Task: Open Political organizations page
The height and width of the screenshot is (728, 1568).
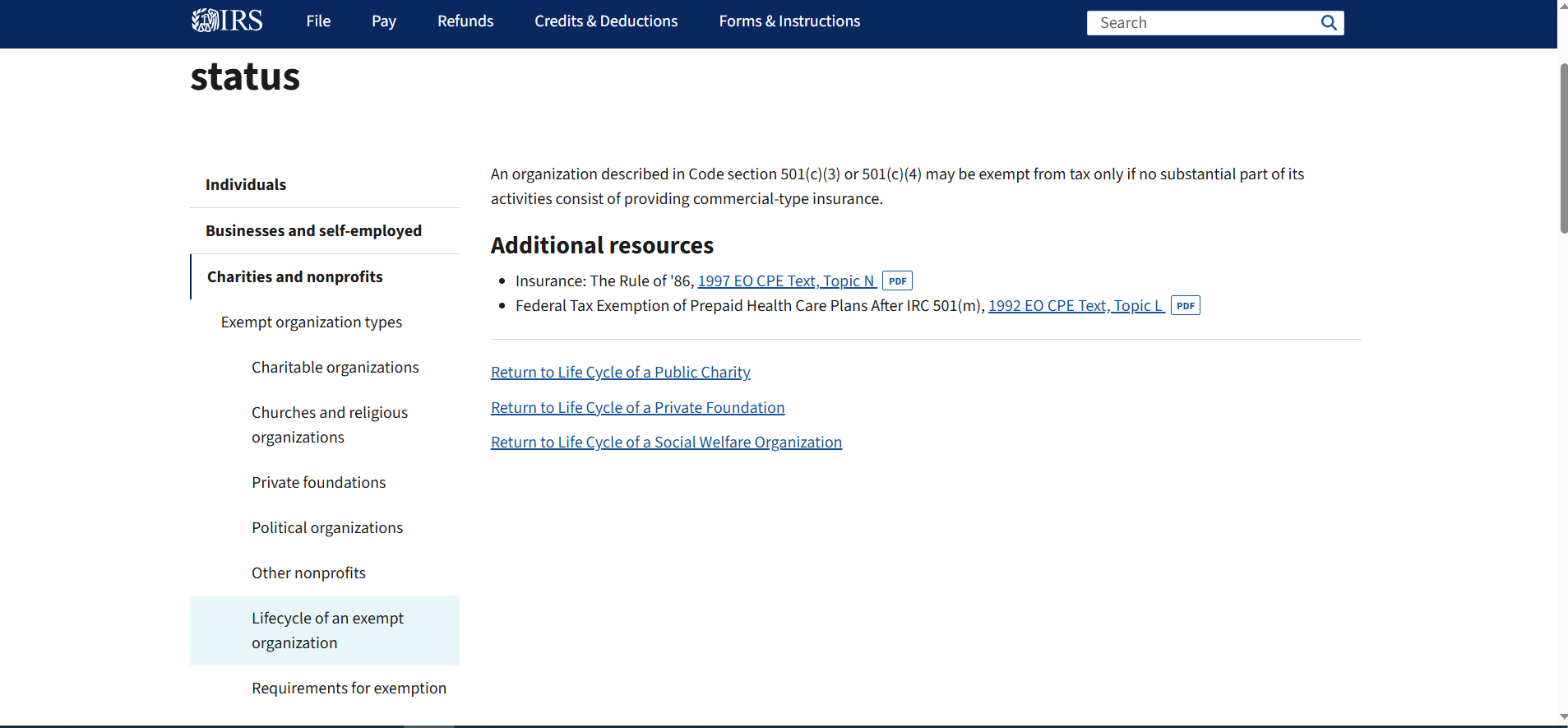Action: point(327,528)
